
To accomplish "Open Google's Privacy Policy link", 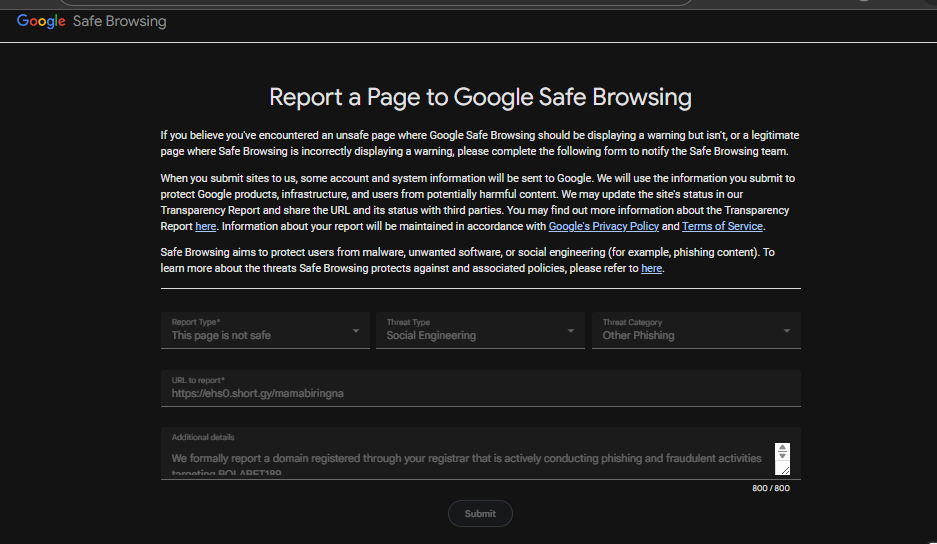I will point(604,227).
